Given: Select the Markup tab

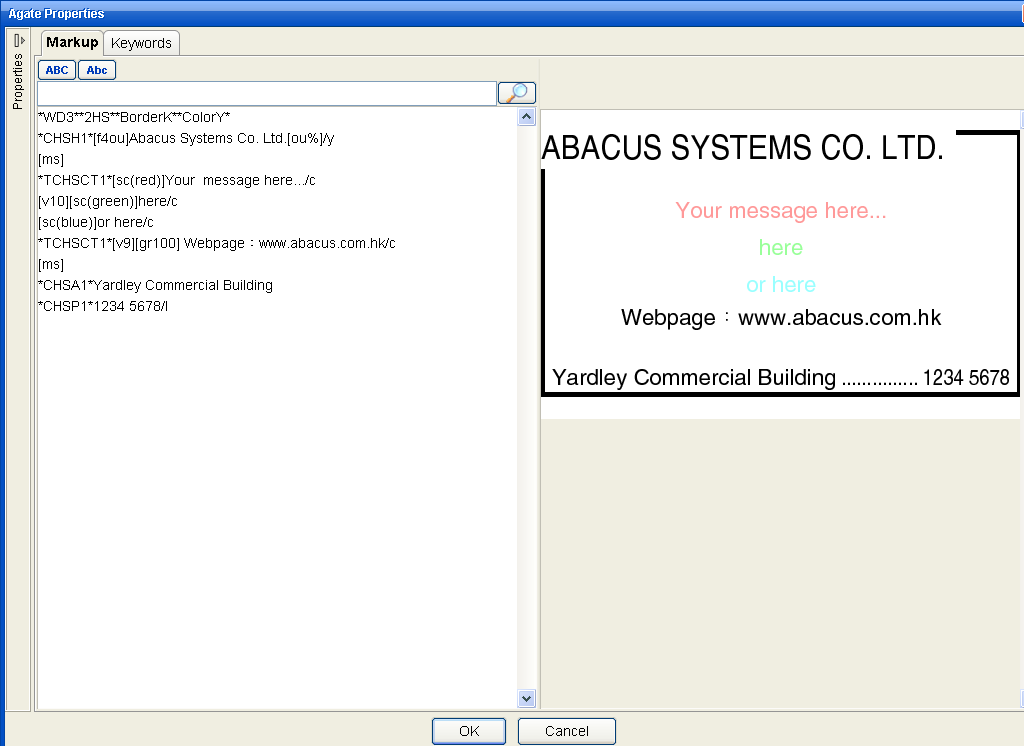Looking at the screenshot, I should (72, 42).
